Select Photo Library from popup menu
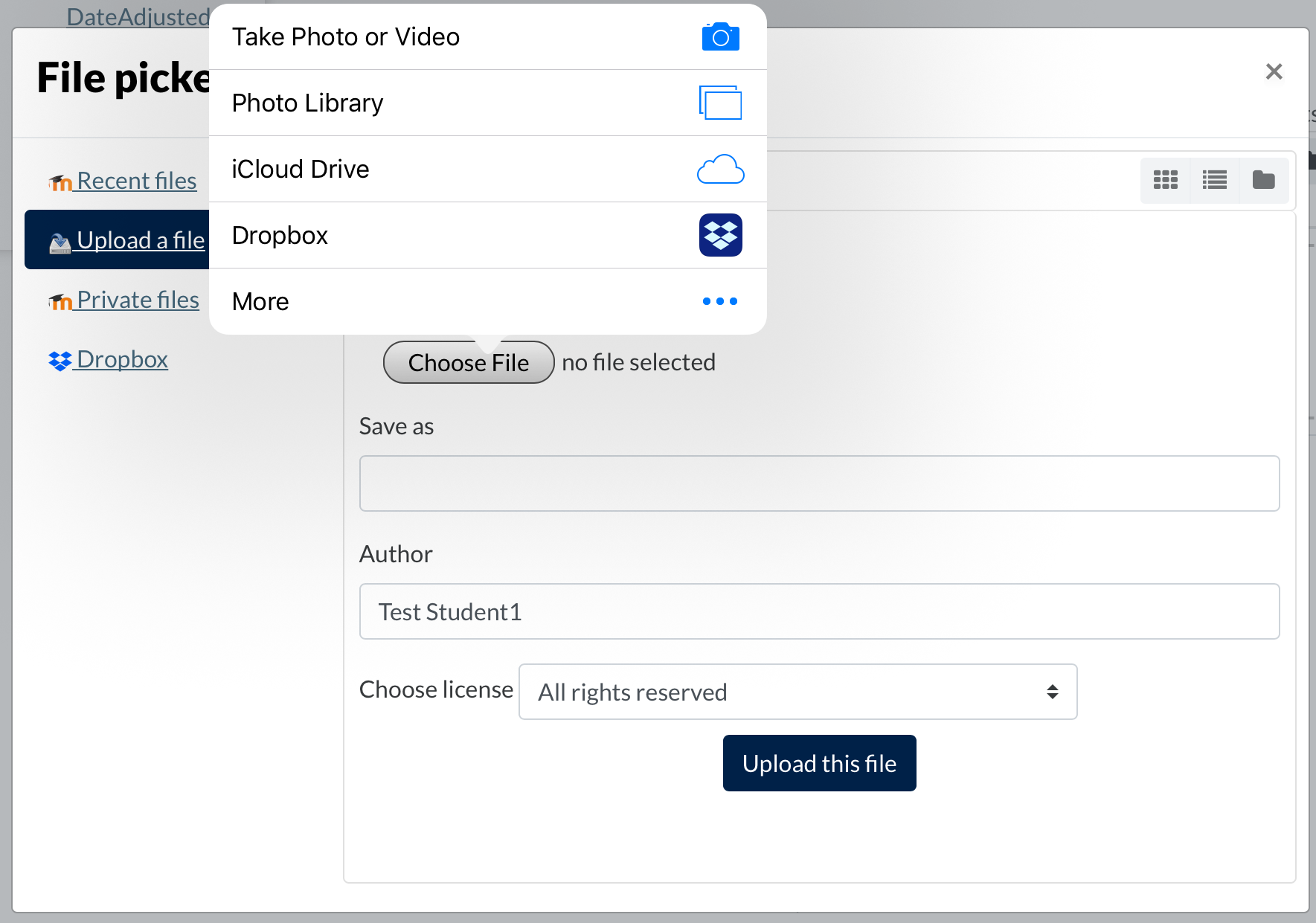Viewport: 1316px width, 923px height. click(488, 103)
